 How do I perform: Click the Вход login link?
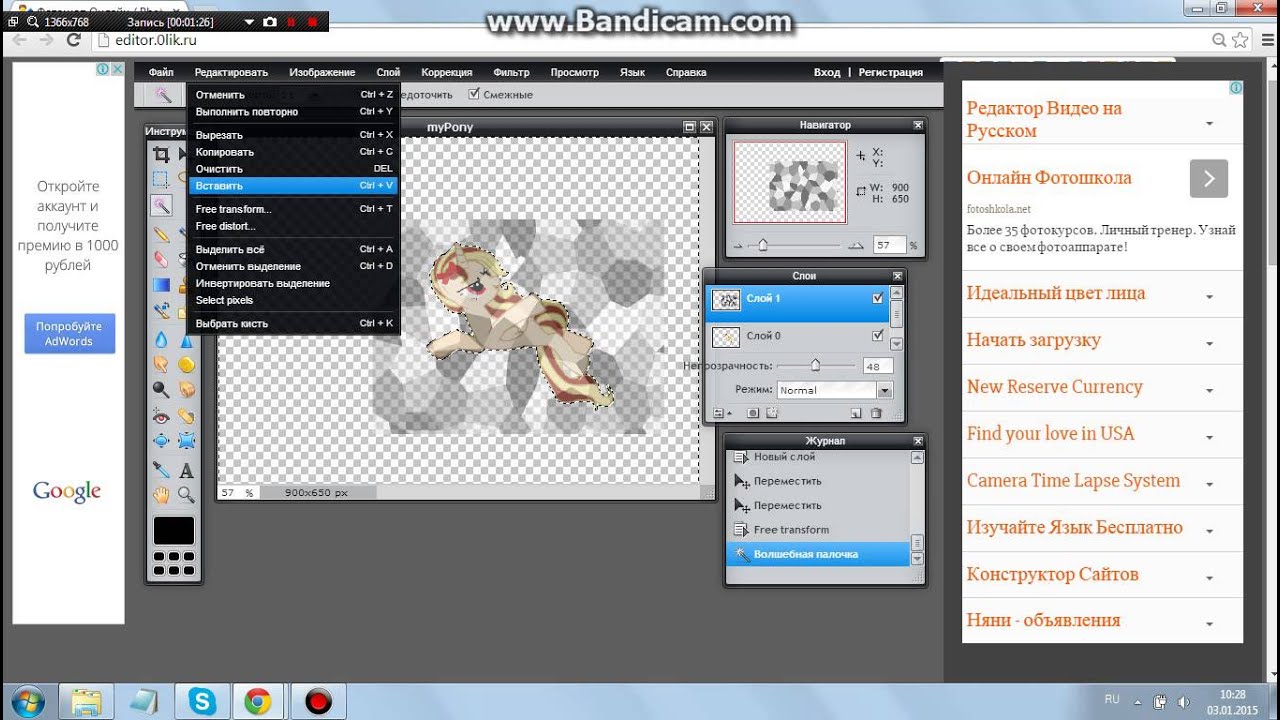[x=827, y=72]
